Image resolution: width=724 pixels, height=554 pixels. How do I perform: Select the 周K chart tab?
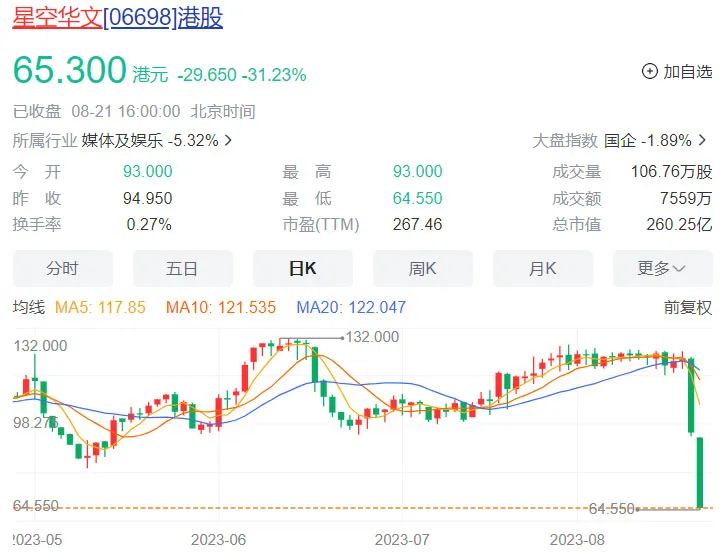pos(422,268)
